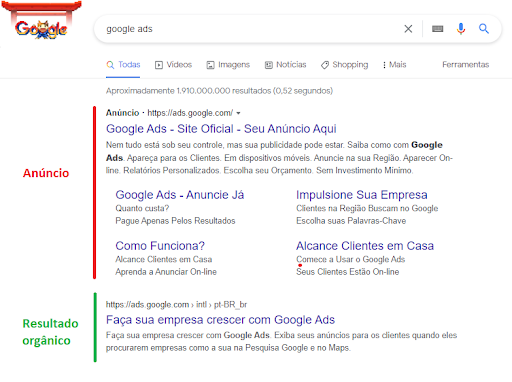Open the Shopping tab
Viewport: 512px width, 382px height.
click(x=344, y=65)
